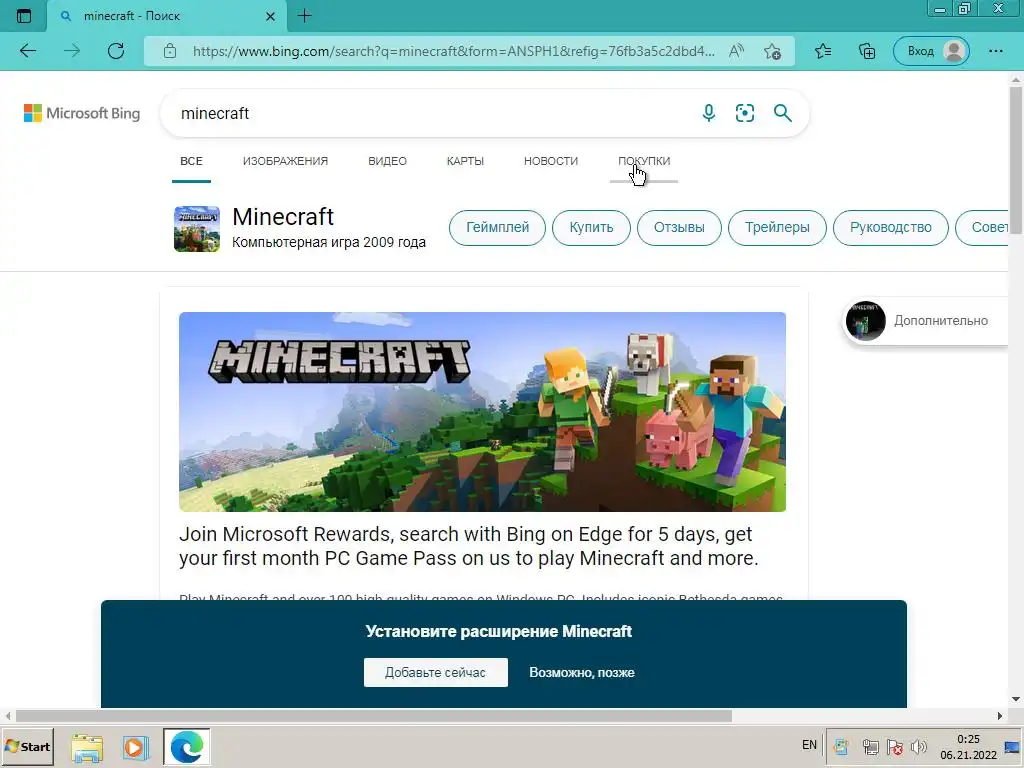Open a new browser tab
The image size is (1024, 768).
tap(304, 16)
